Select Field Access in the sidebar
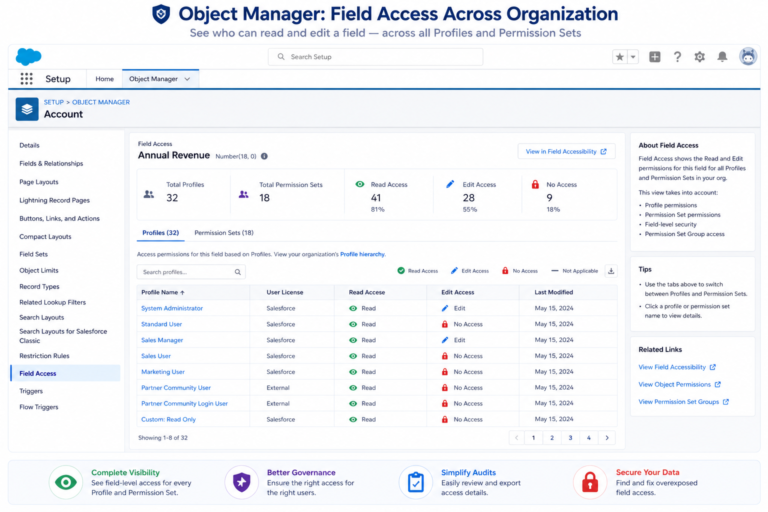Image resolution: width=768 pixels, height=512 pixels. click(x=65, y=373)
